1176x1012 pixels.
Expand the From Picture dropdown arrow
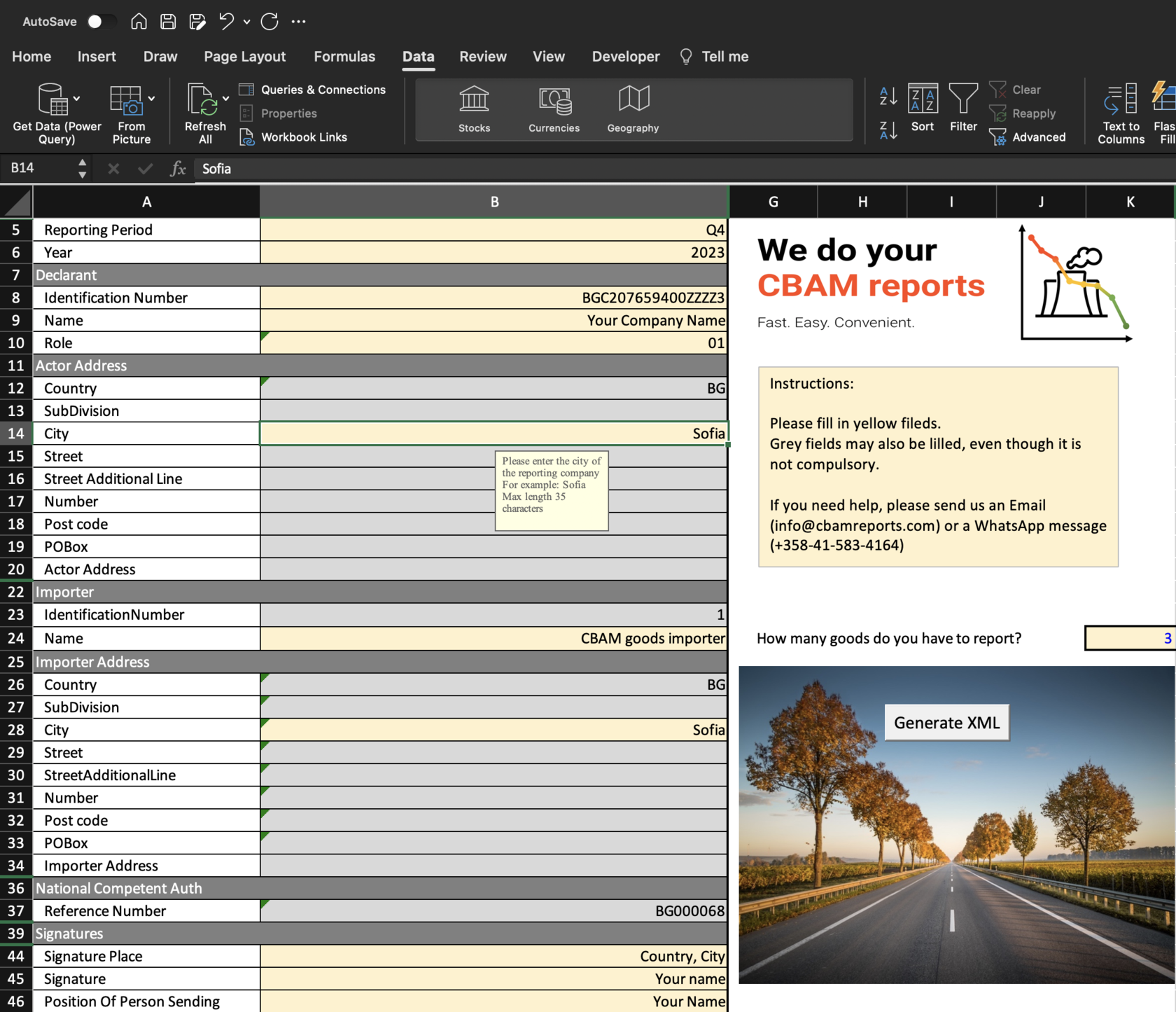[x=153, y=98]
